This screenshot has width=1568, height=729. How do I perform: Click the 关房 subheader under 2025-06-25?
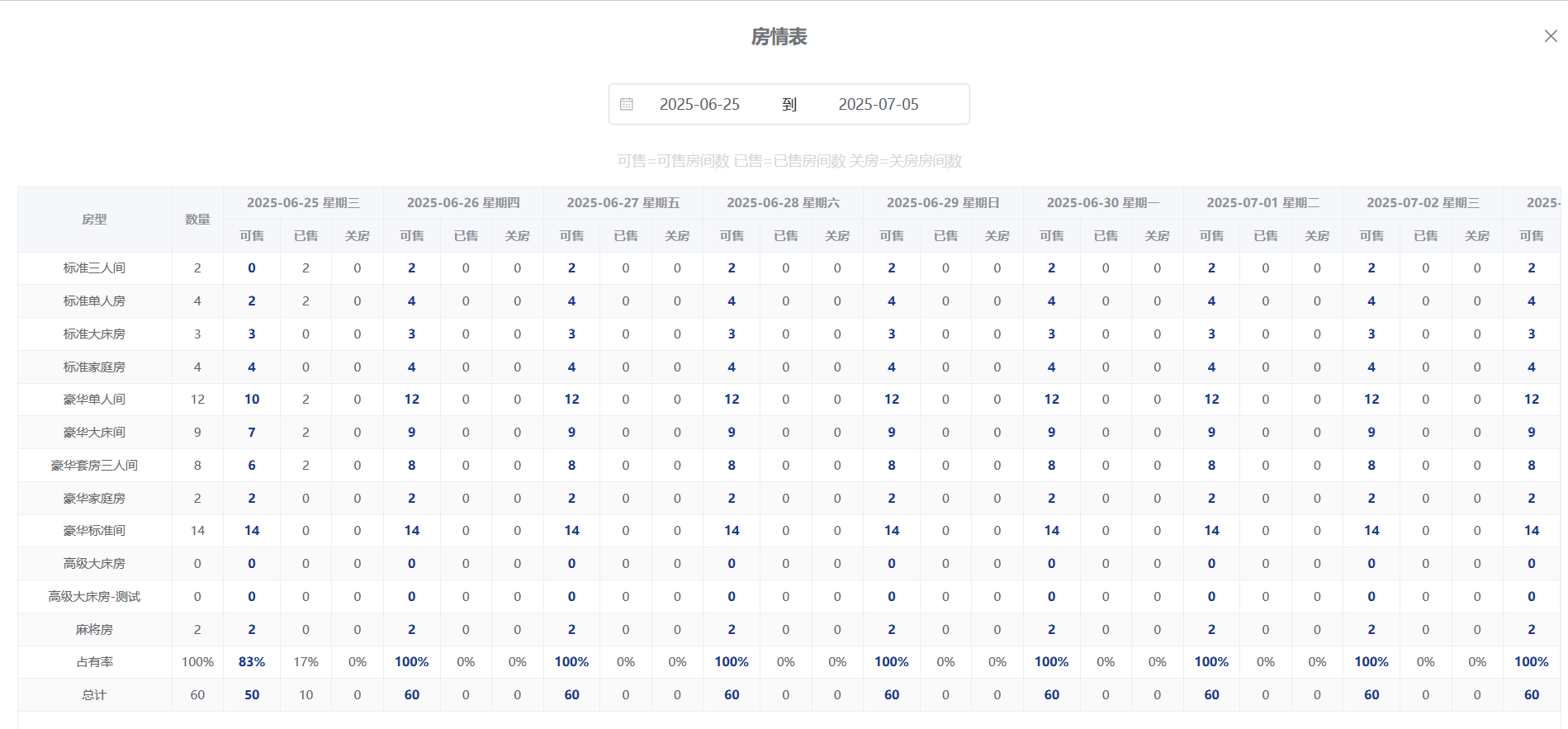[358, 236]
